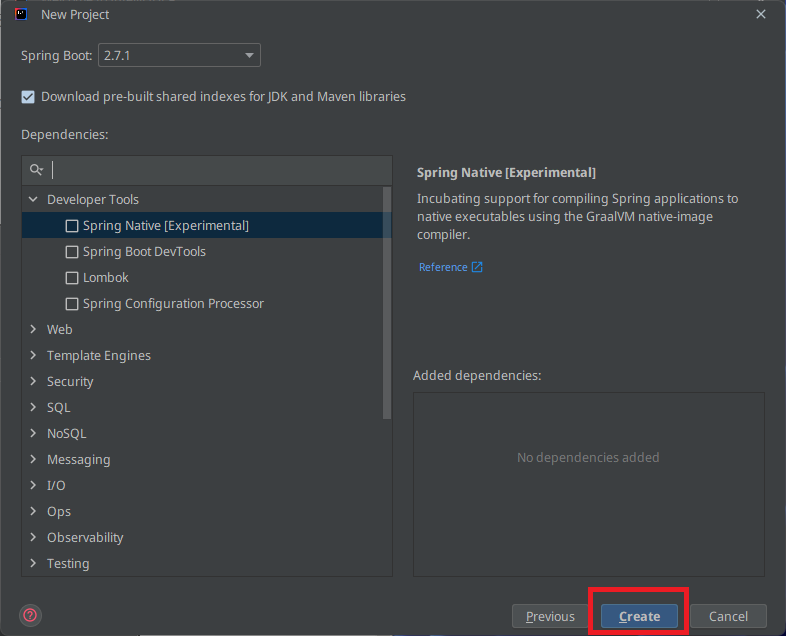Select the SQL category label

click(x=59, y=407)
